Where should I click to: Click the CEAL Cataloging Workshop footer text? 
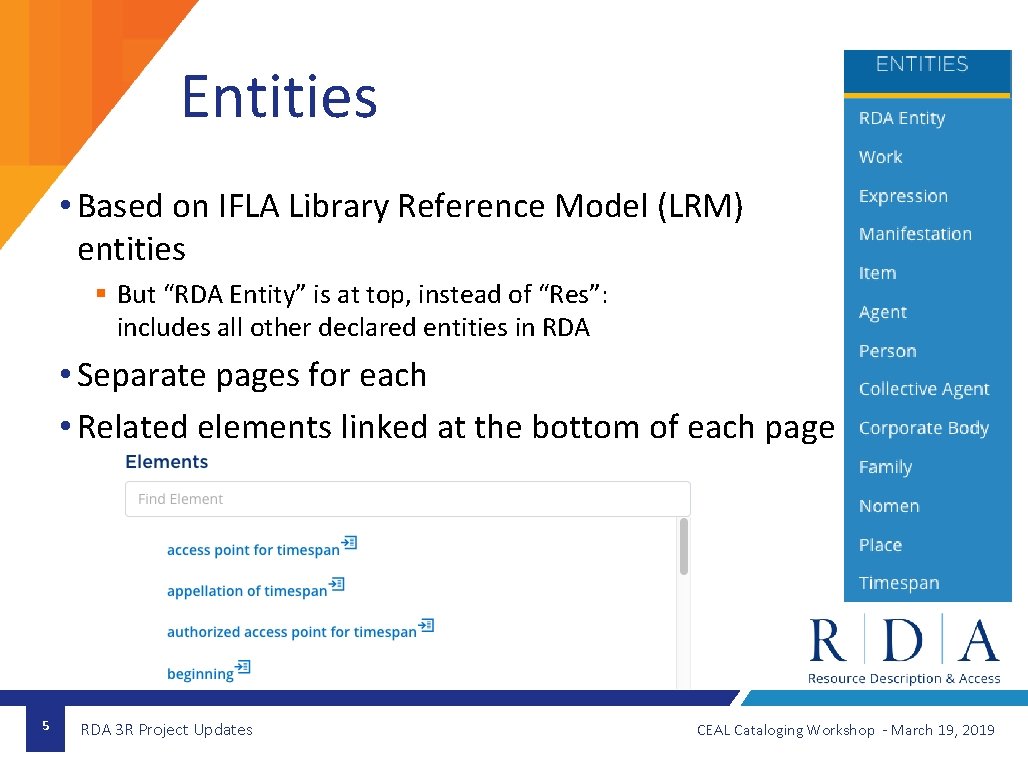tap(846, 730)
